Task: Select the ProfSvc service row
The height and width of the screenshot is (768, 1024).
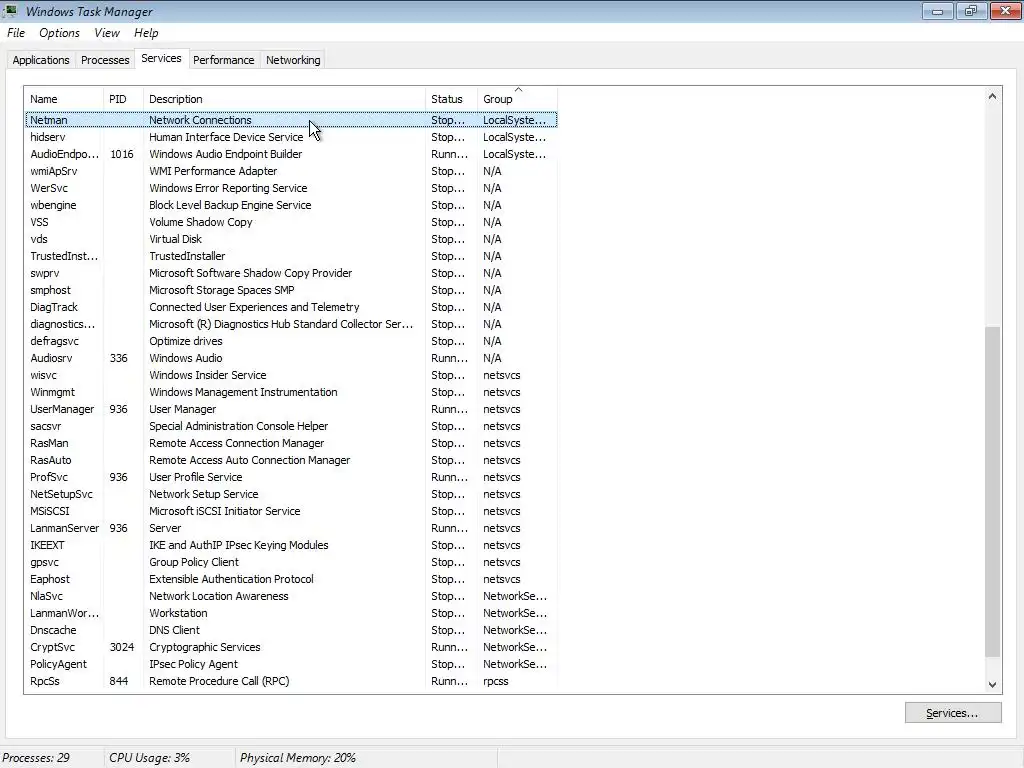Action: click(x=291, y=477)
